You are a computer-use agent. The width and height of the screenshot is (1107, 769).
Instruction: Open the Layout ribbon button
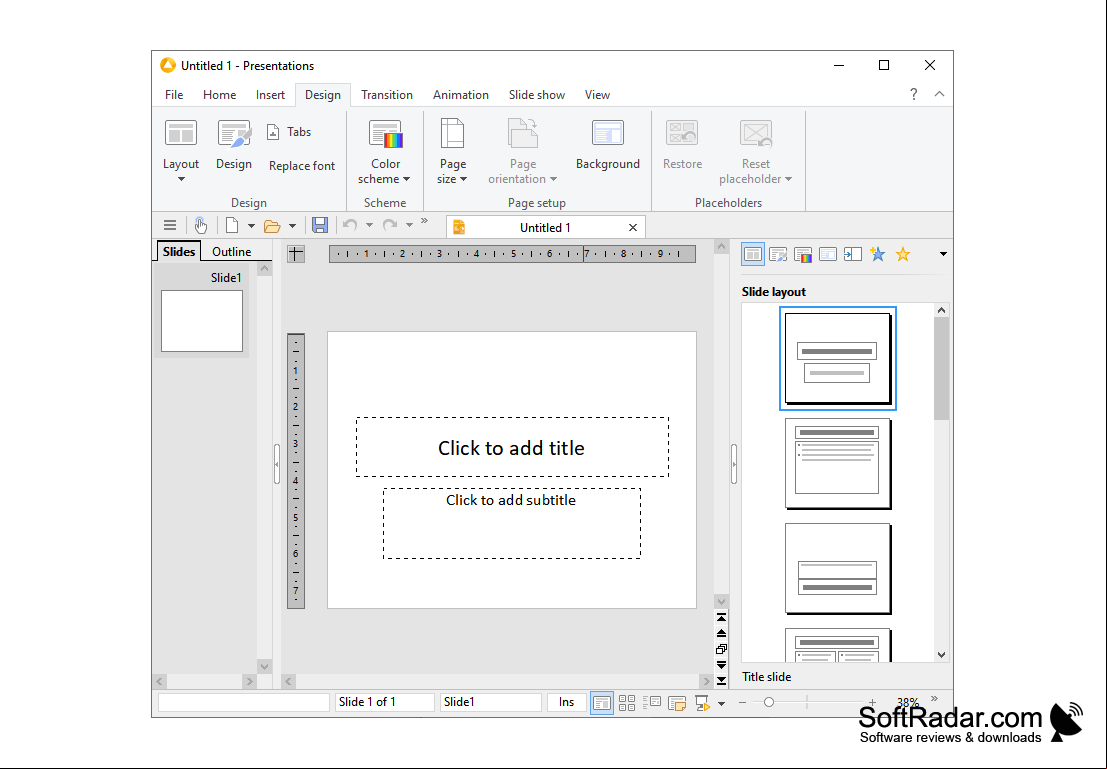tap(181, 152)
